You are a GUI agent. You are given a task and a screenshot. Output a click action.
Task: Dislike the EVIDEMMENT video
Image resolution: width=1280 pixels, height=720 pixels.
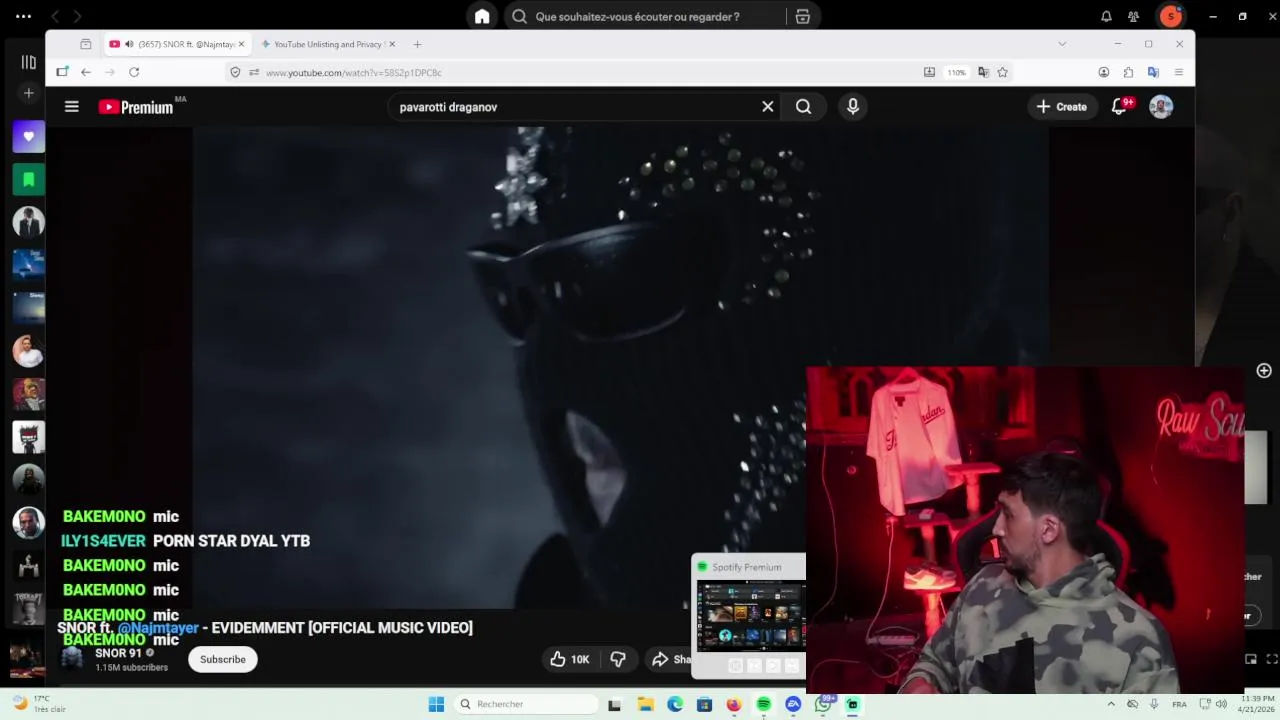[618, 659]
